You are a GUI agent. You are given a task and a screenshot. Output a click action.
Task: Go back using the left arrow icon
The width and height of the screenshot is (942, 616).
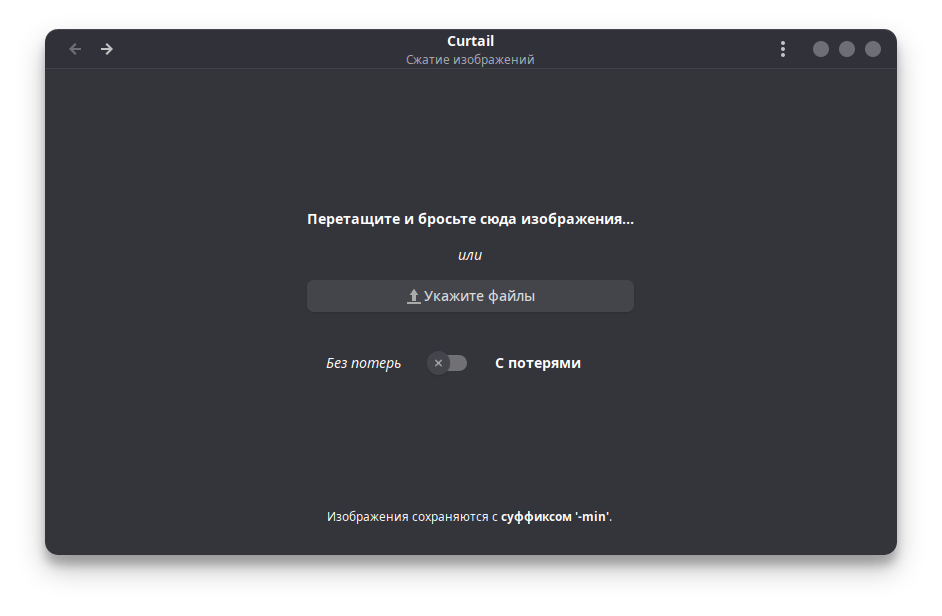75,49
